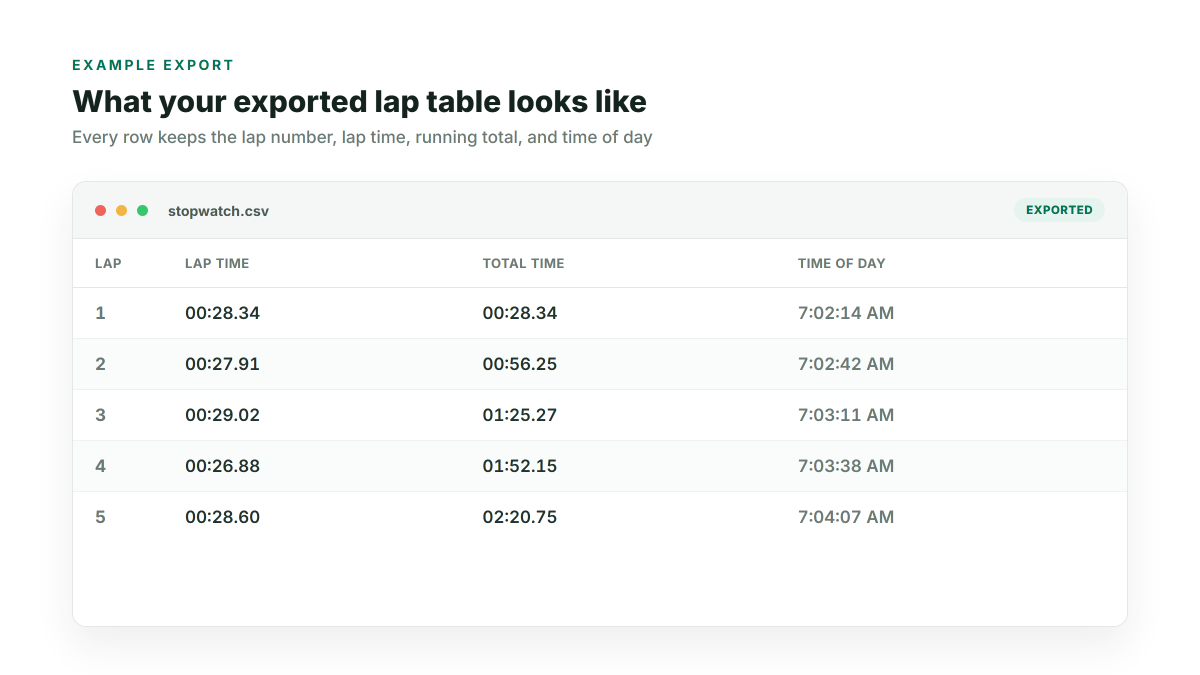Click lap time 00:27.91

(x=222, y=364)
